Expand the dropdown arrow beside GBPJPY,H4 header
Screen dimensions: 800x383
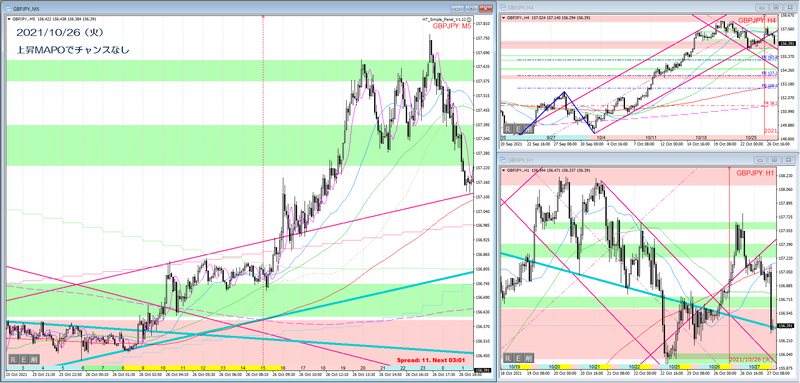point(505,18)
